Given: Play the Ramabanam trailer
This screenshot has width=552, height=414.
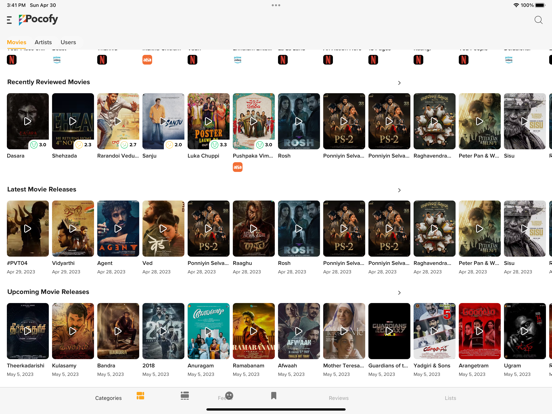Looking at the screenshot, I should 253,331.
